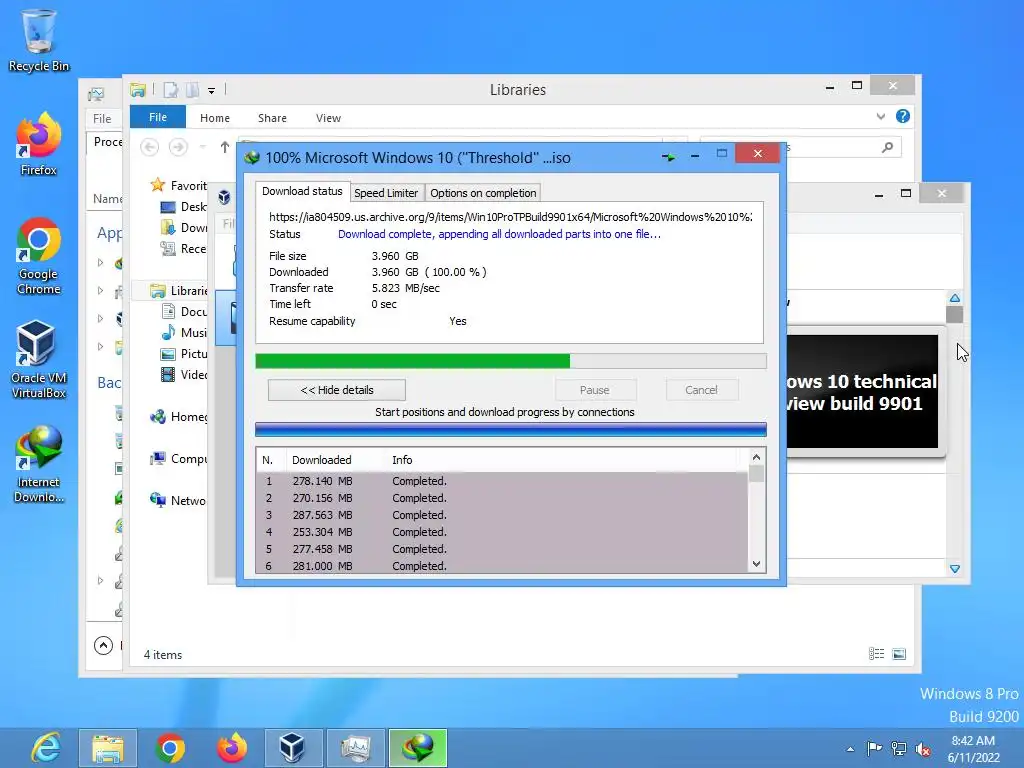Viewport: 1024px width, 768px height.
Task: Open the View ribbon tab in Libraries
Action: click(x=328, y=118)
